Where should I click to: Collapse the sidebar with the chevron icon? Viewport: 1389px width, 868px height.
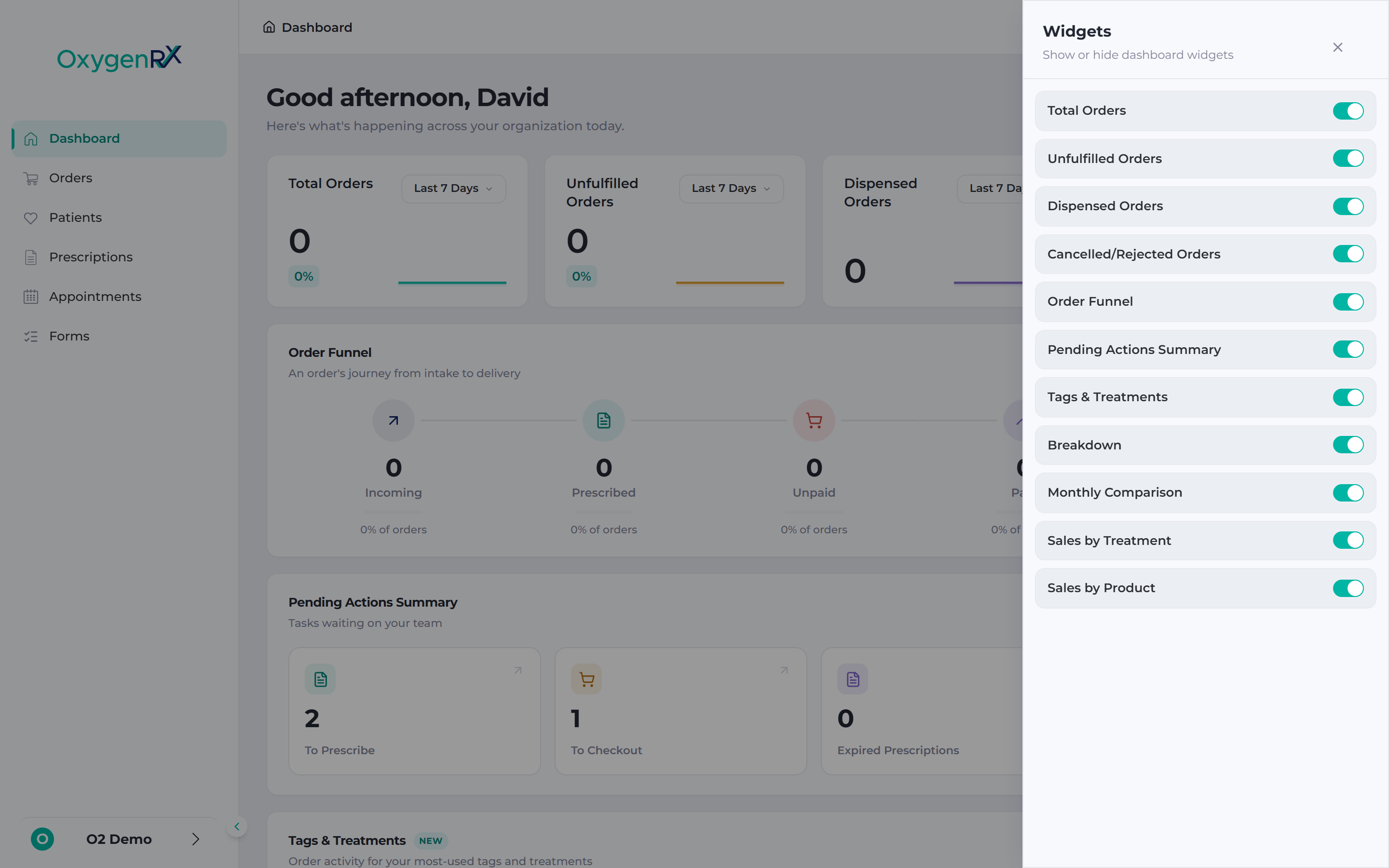pos(236,827)
